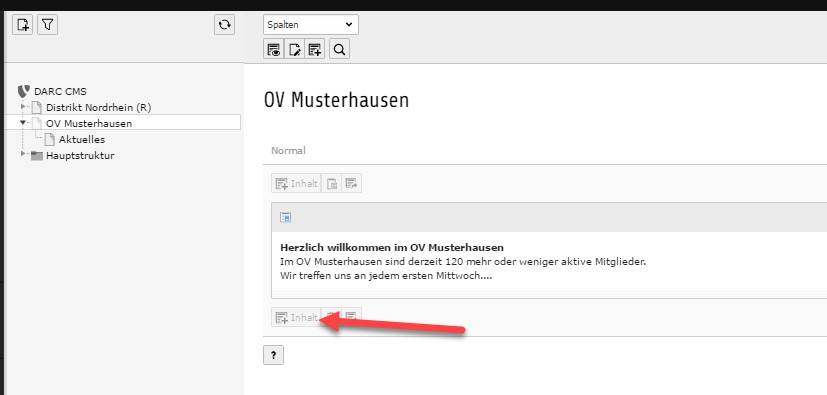Expand the Hauptstruktur folder
Screen dimensions: 827x395
[23, 154]
